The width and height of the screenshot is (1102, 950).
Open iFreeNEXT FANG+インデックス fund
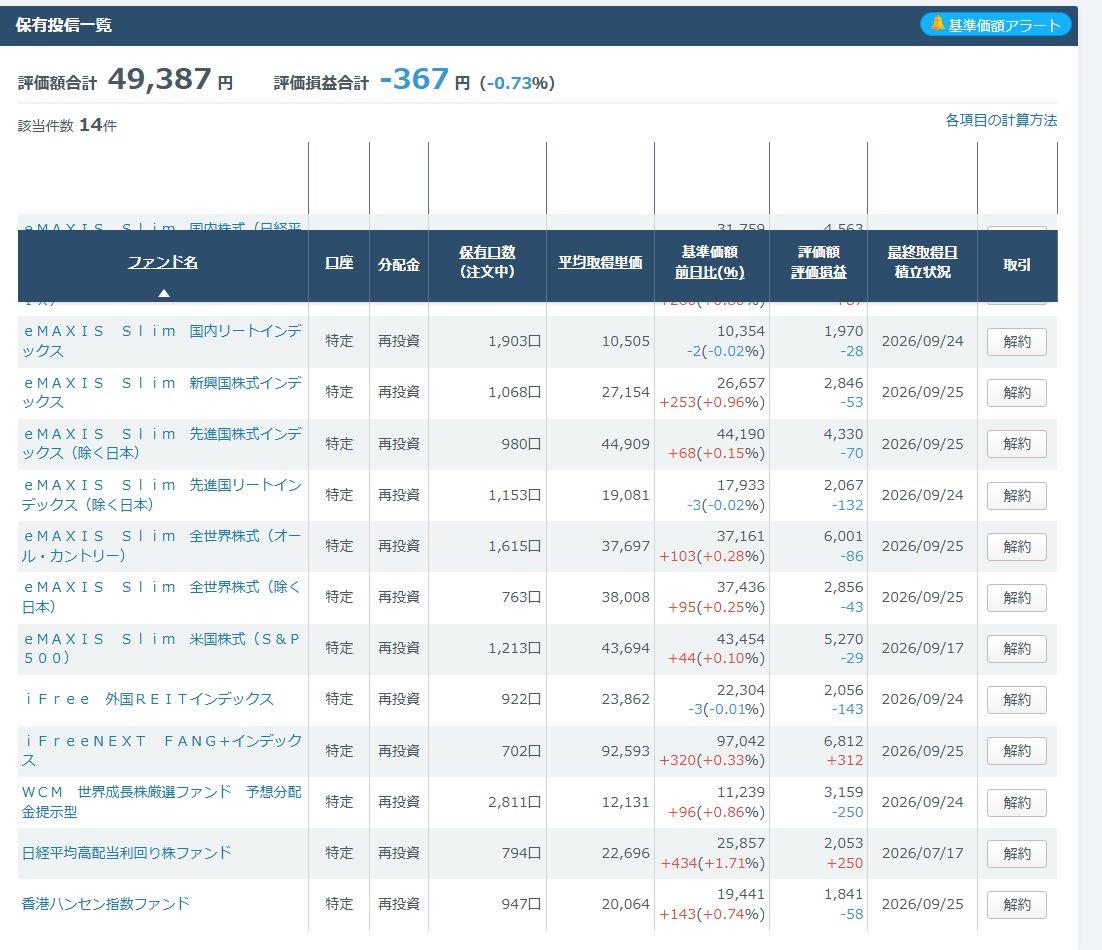coord(162,750)
